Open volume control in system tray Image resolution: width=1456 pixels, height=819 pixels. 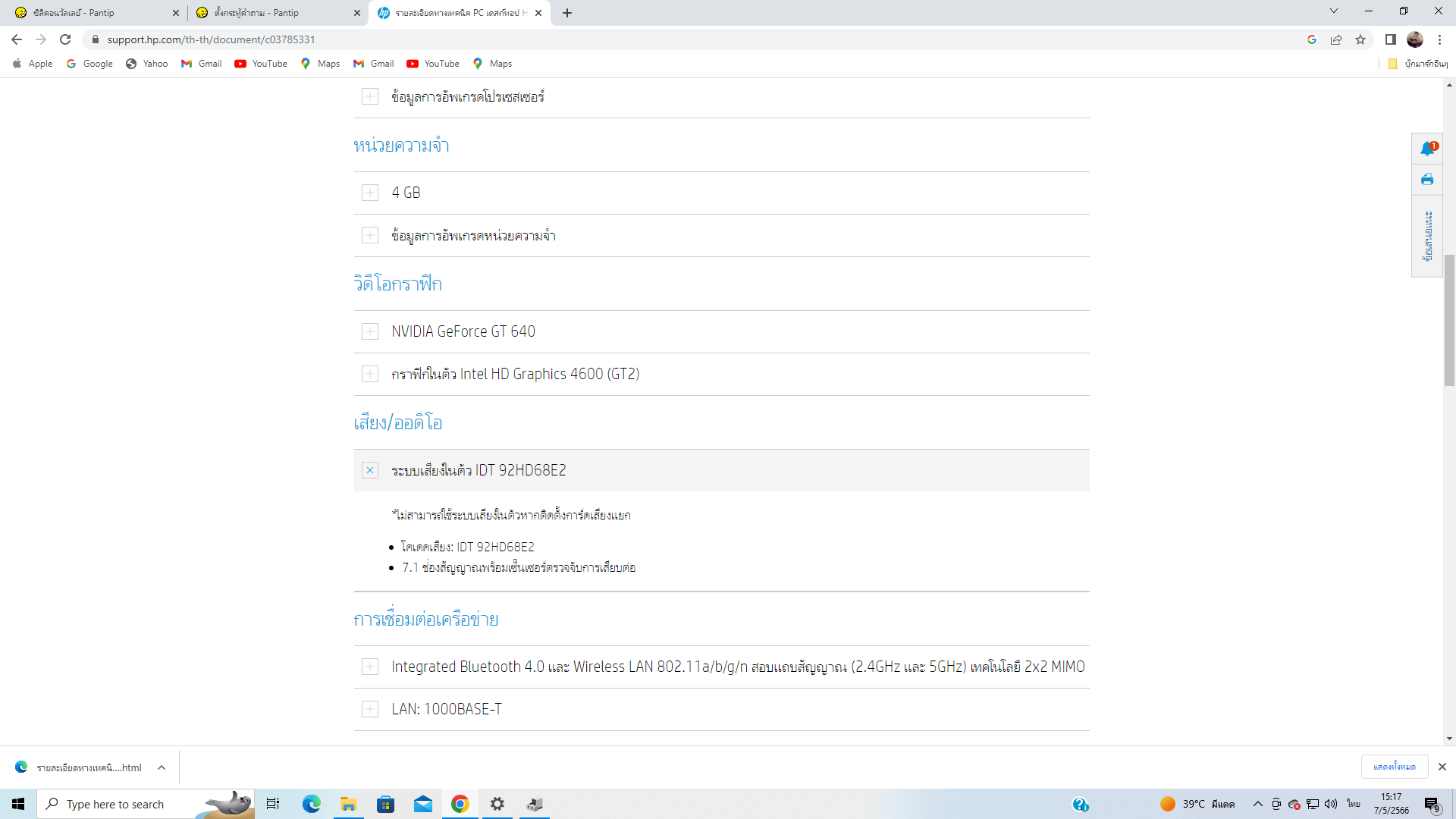[x=1331, y=804]
